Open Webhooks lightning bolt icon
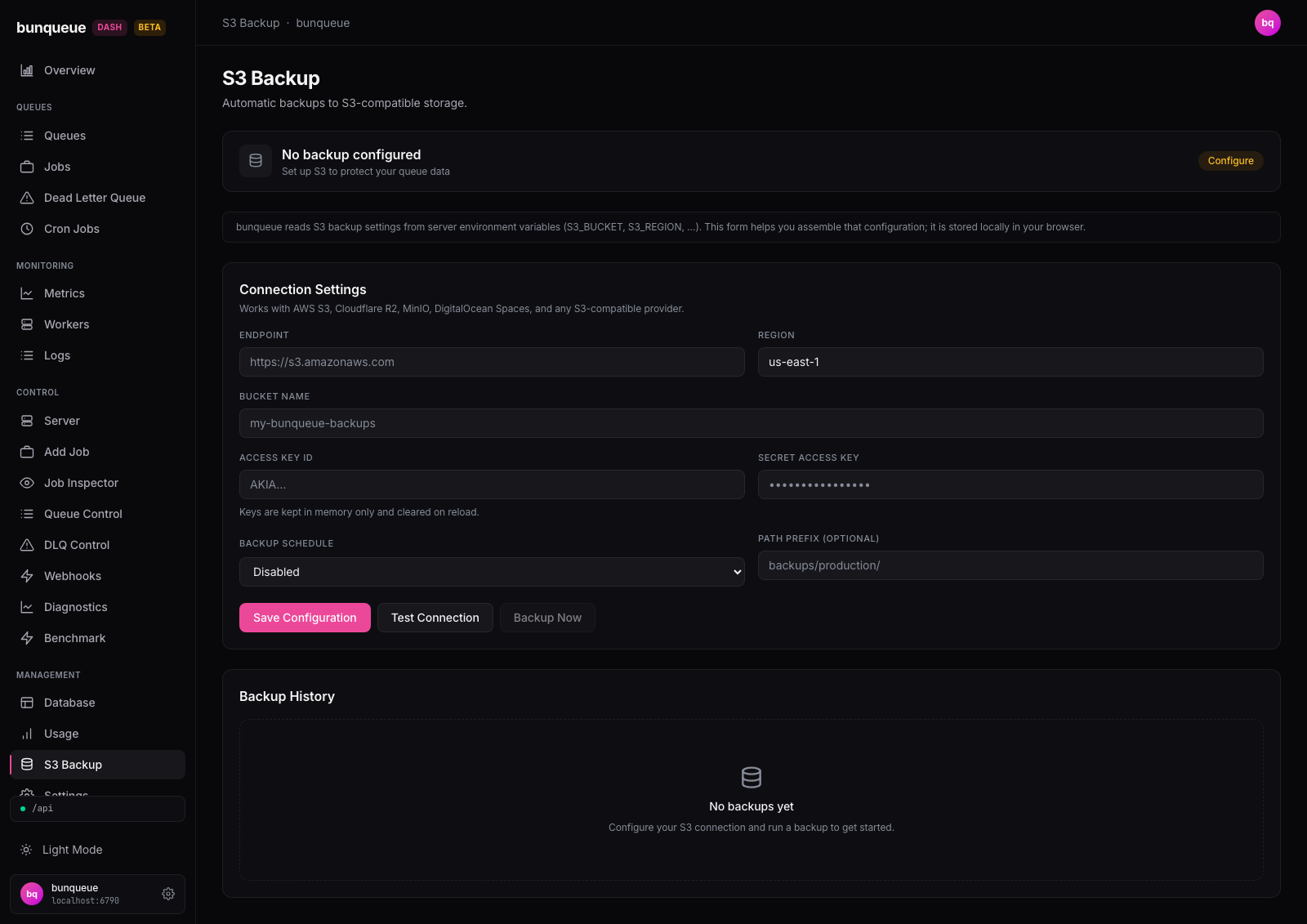Screen dimensions: 1307x924 [27, 576]
